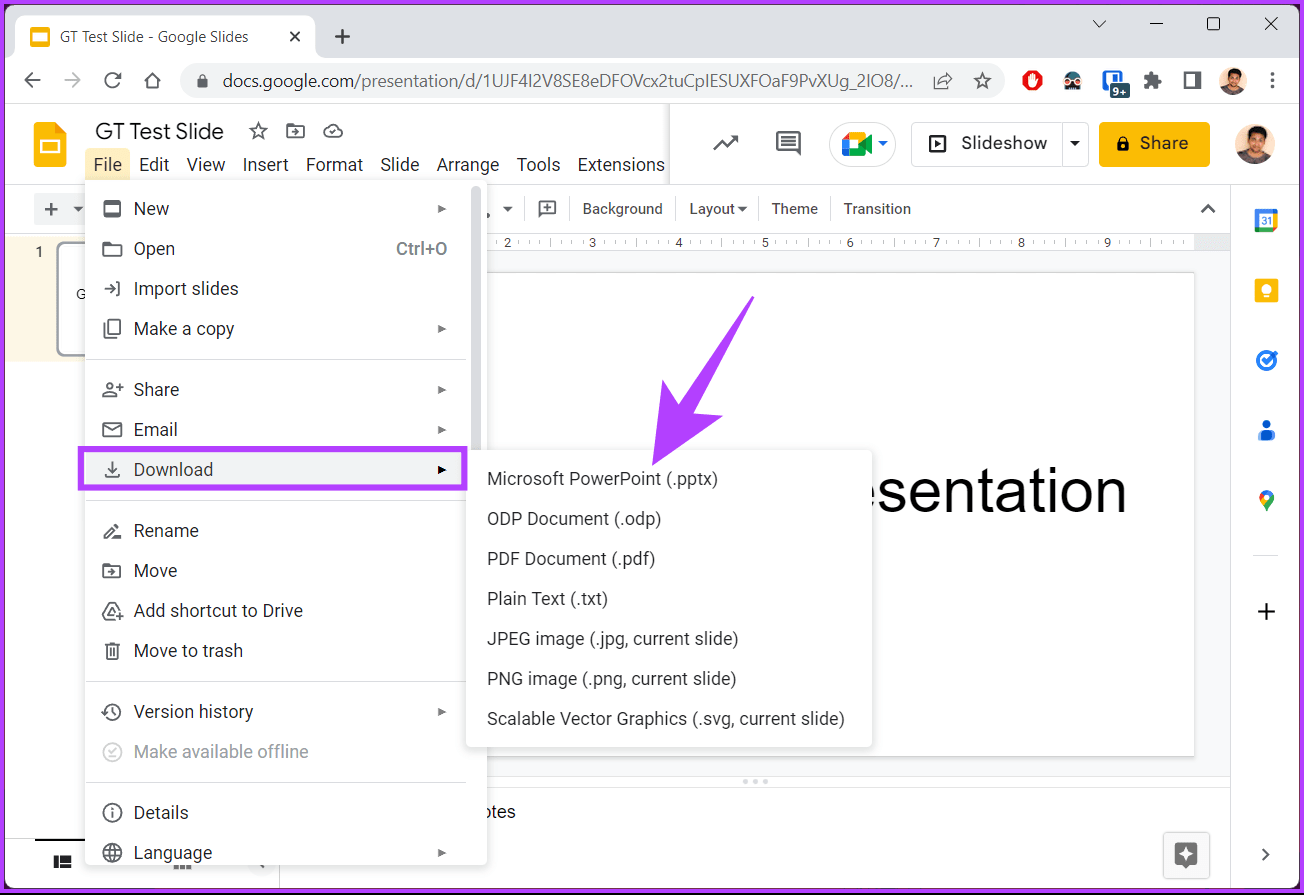
Task: Select PDF Document (.pdf) download option
Action: click(x=570, y=558)
